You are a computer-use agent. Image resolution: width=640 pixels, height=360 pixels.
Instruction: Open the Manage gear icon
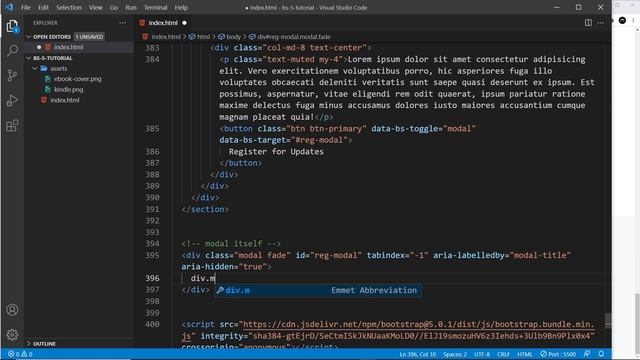coord(12,335)
